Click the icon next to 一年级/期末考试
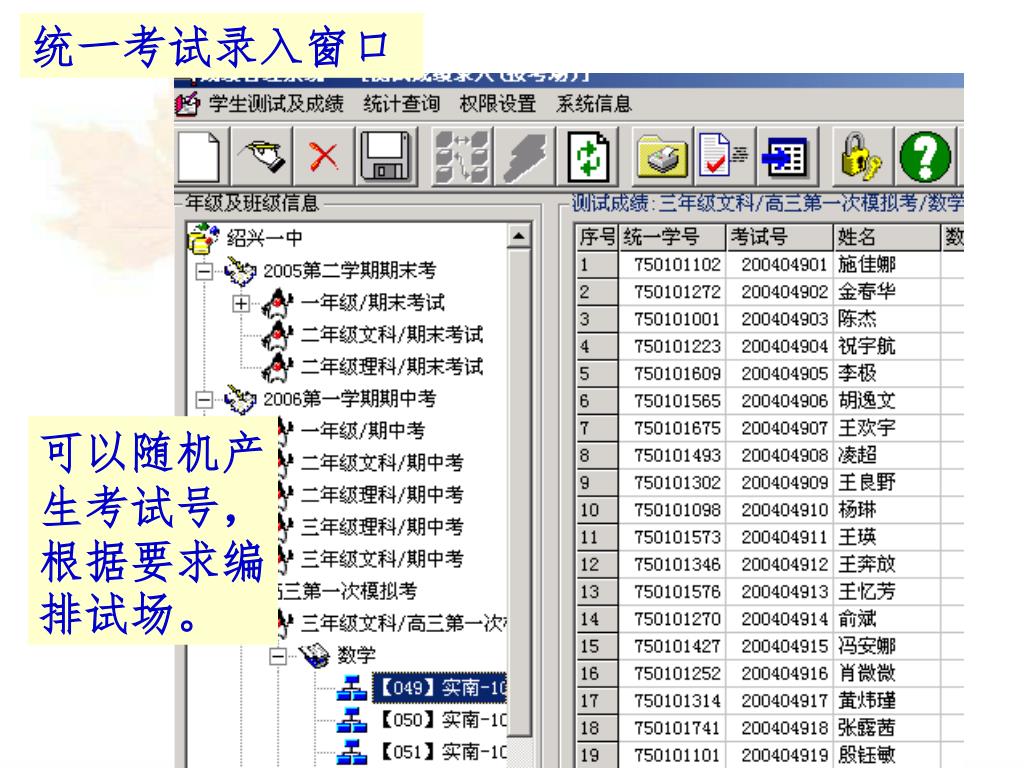Screen dimensions: 1024x768 click(277, 302)
